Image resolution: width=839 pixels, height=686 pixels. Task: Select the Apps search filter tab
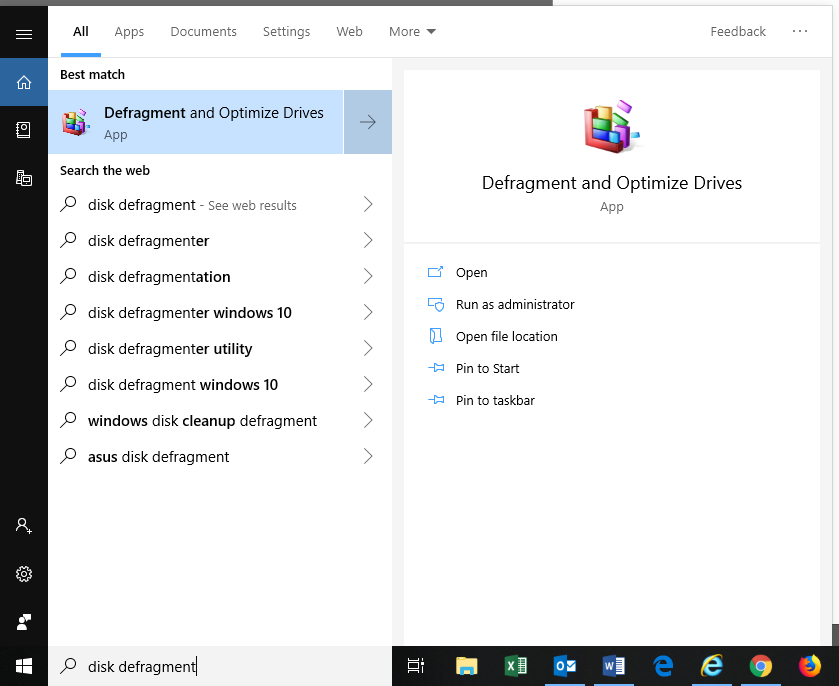[129, 31]
